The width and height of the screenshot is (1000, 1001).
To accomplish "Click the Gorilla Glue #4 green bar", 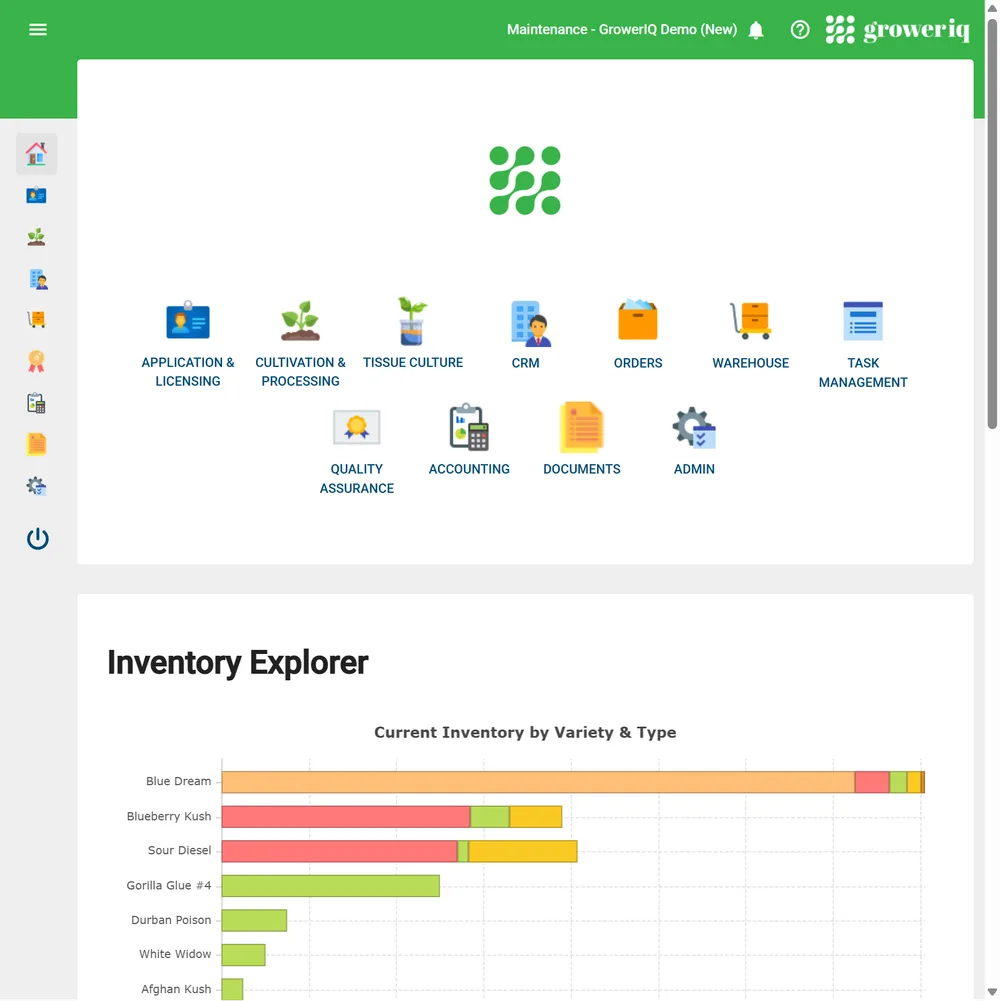I will click(x=330, y=886).
